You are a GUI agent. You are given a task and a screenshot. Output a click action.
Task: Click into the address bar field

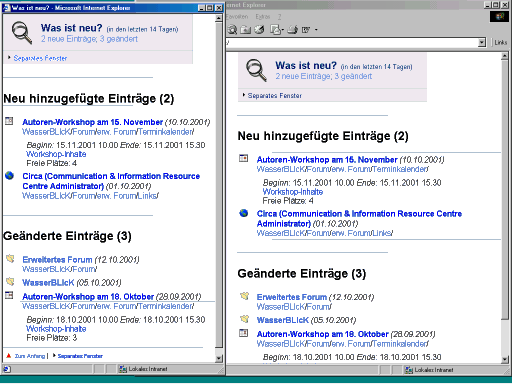pos(352,42)
